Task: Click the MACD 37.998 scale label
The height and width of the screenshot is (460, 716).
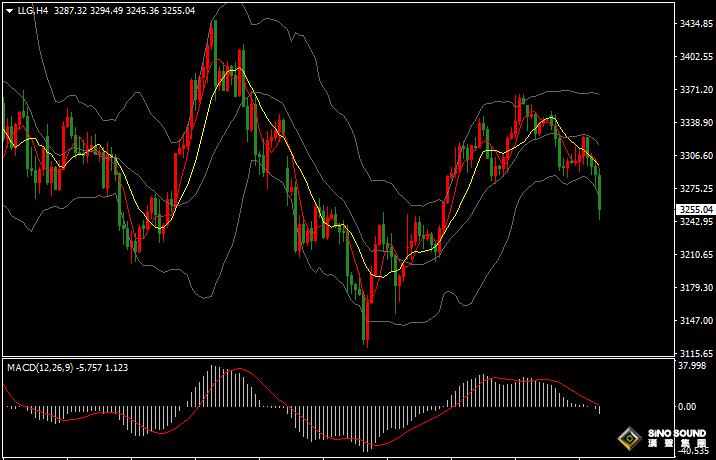Action: 693,366
